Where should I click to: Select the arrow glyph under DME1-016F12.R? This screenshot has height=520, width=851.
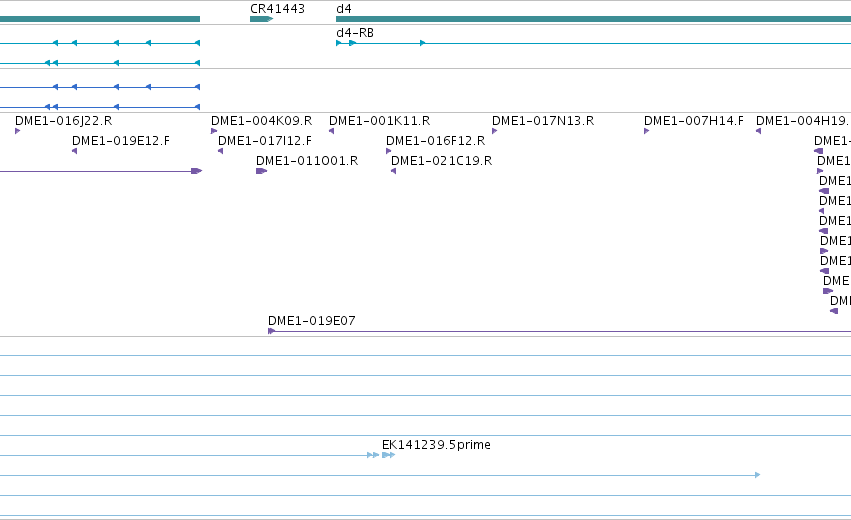(x=389, y=151)
